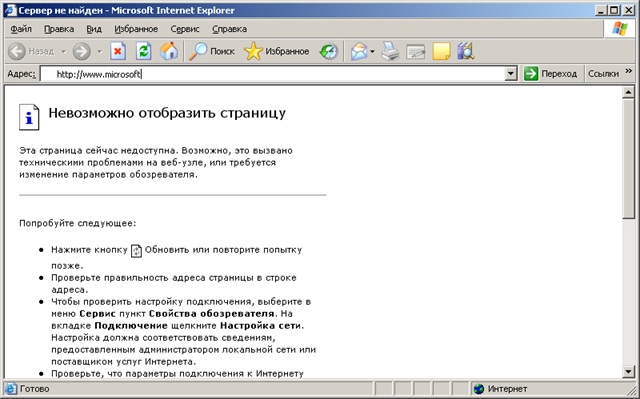Screen dimensions: 640x399
Task: Click the Refresh page toolbar icon
Action: point(143,51)
